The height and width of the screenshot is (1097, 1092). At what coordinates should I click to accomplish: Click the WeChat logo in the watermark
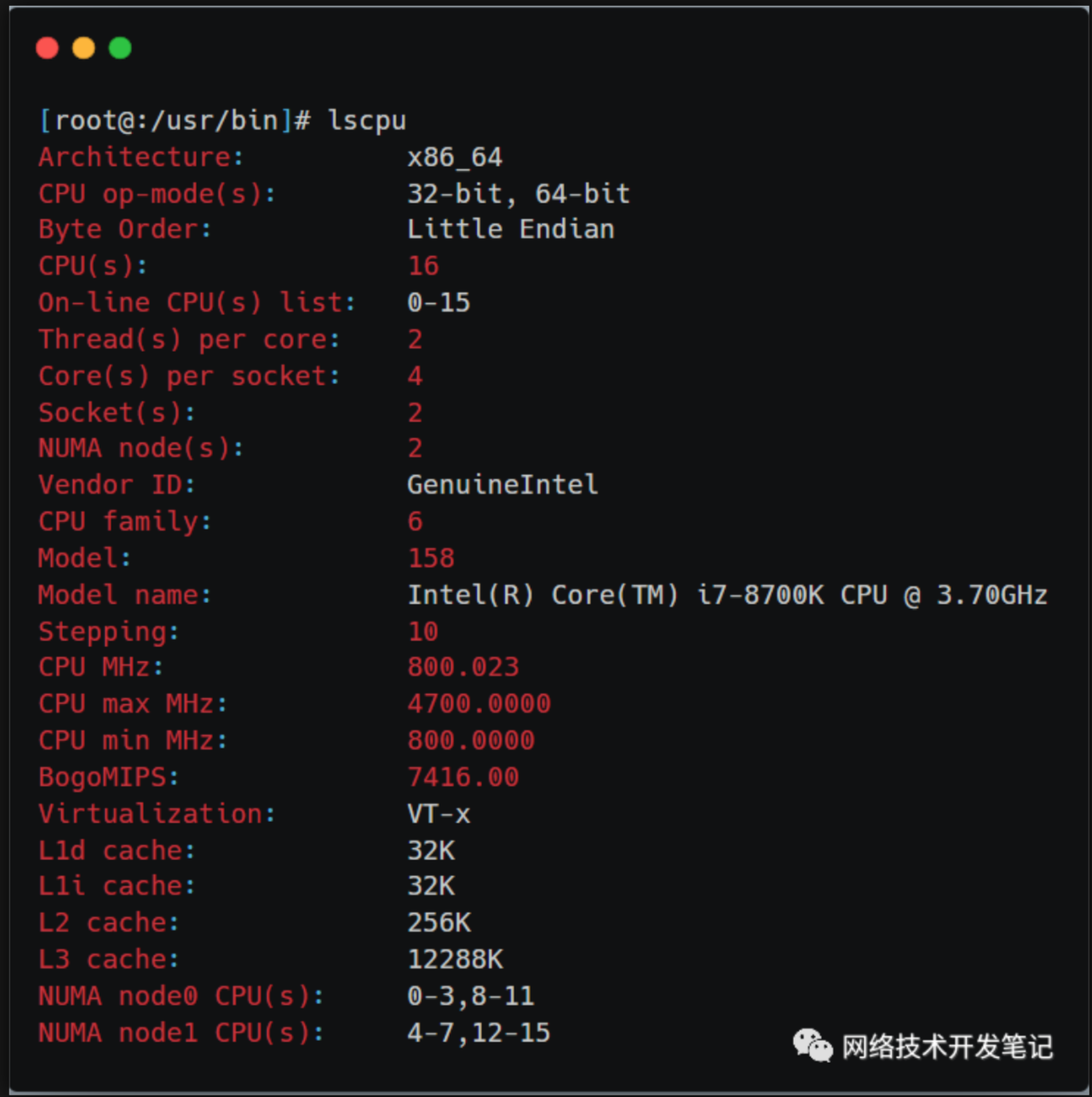(x=813, y=1044)
